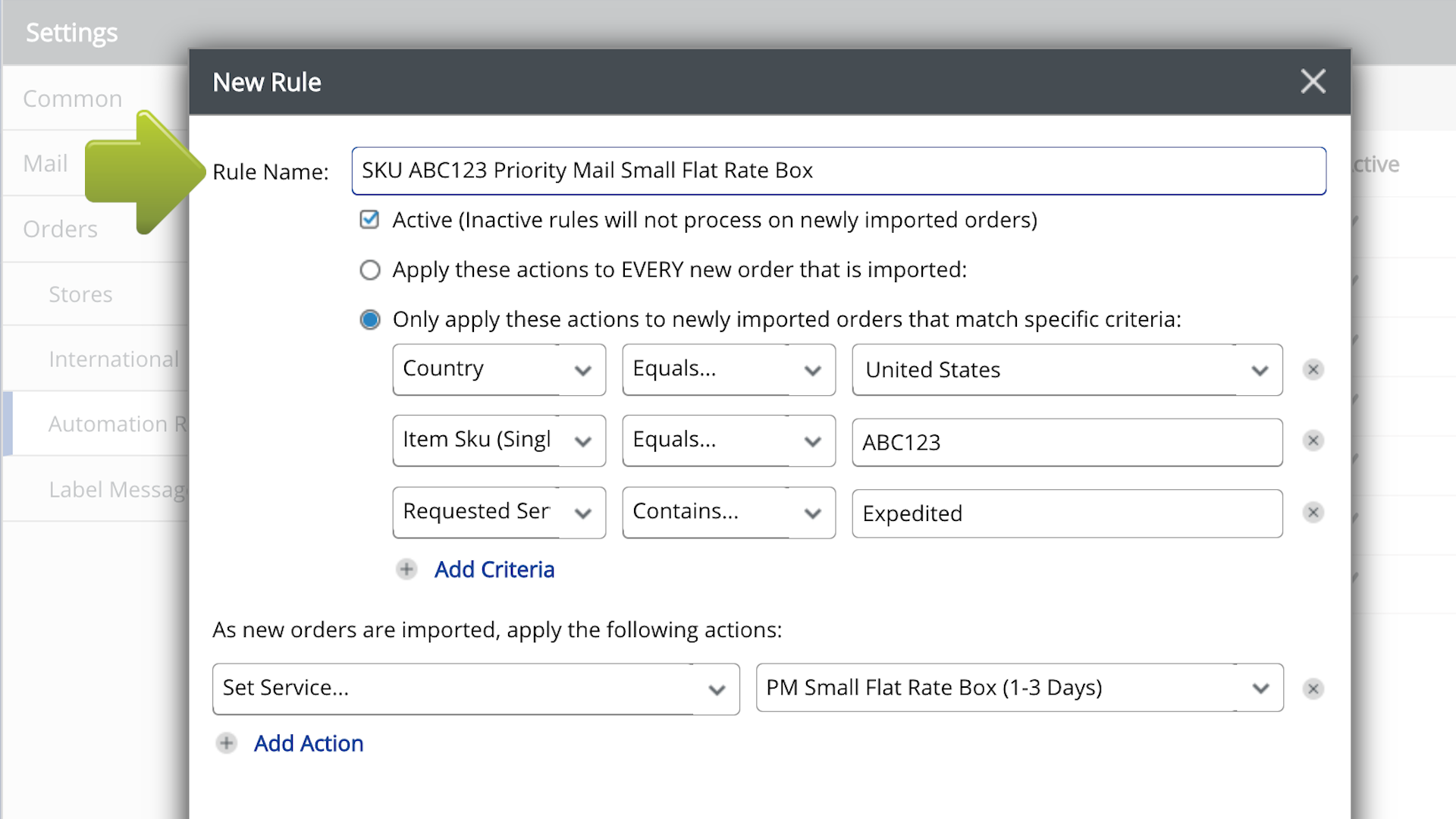
Task: Open the Requested Service field dropdown
Action: 499,513
